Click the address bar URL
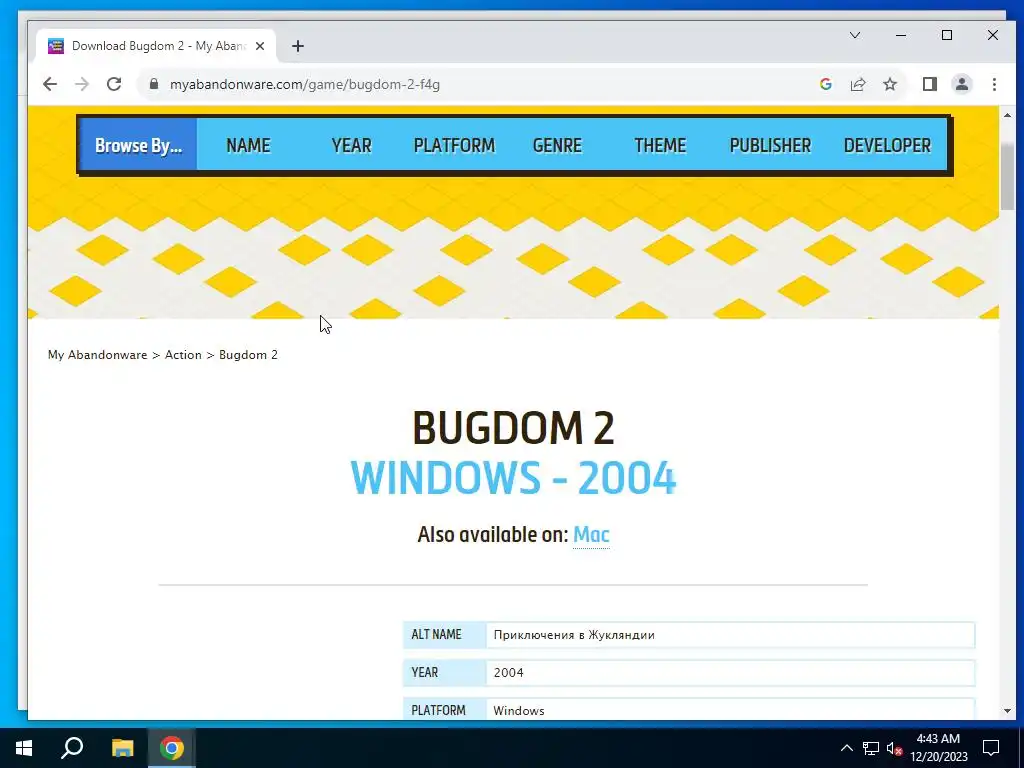Image resolution: width=1024 pixels, height=768 pixels. pos(305,84)
